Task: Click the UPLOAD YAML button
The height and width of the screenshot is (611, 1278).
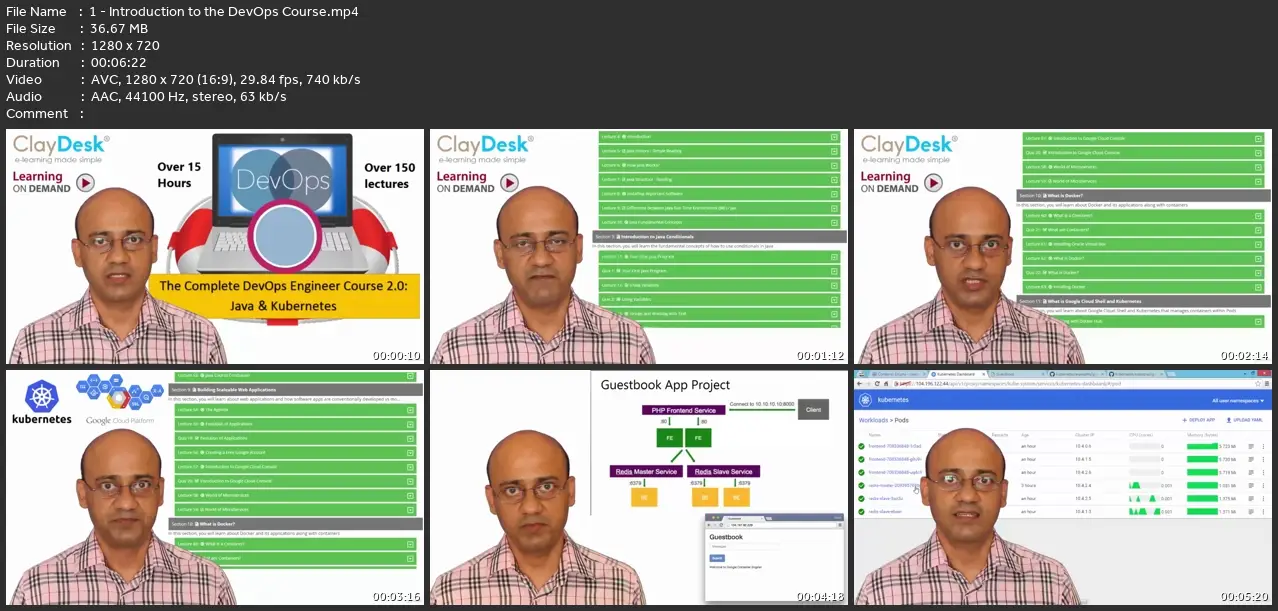Action: [1243, 420]
